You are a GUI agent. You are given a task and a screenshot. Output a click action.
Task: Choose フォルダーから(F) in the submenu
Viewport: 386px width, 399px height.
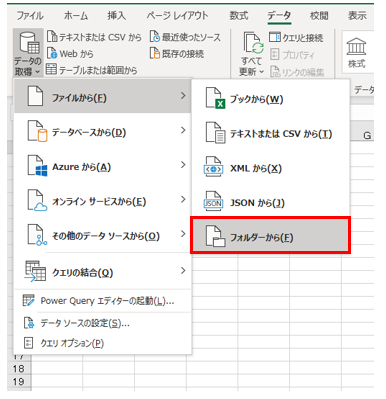coord(271,235)
